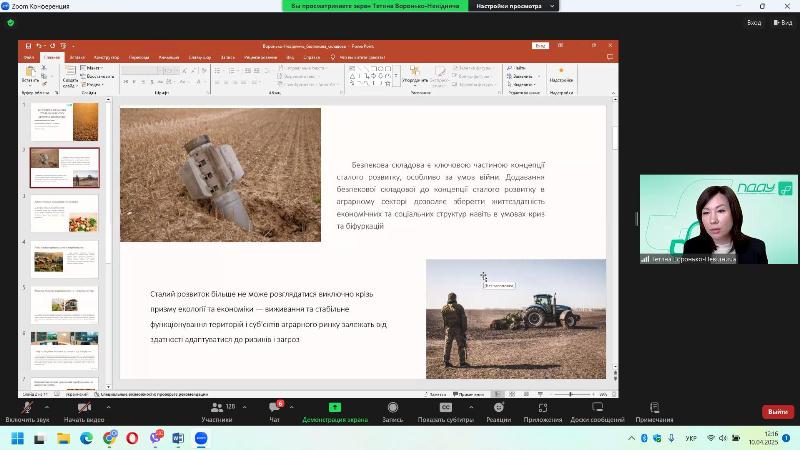Click the green Демонстрация экрана icon
Screen dimensions: 800x450
point(335,408)
